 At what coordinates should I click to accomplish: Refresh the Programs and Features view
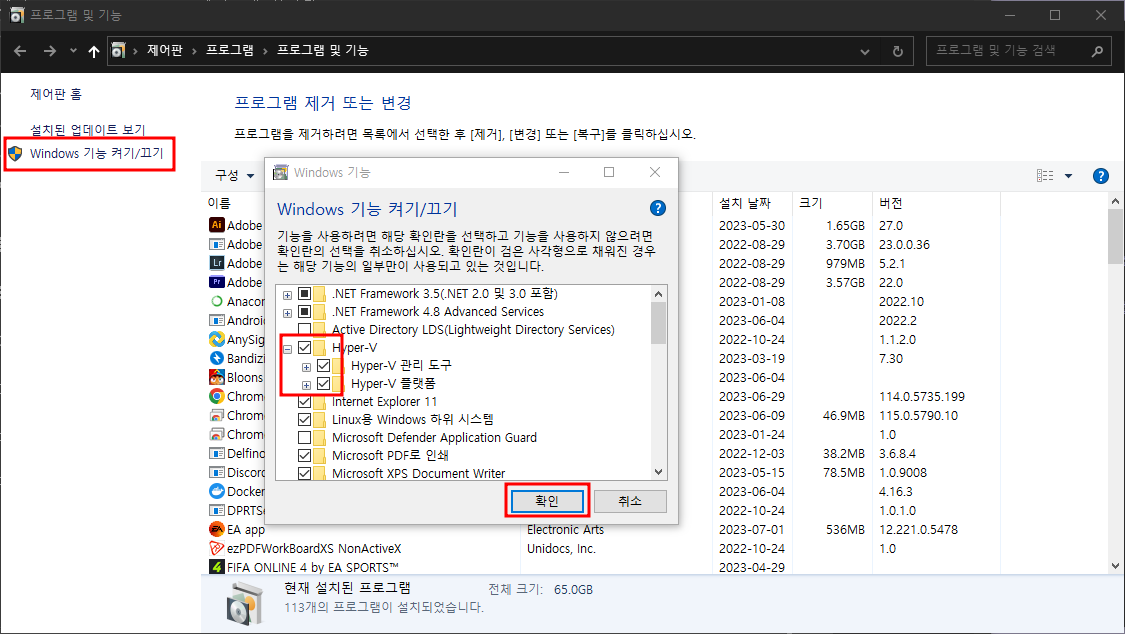pos(898,51)
